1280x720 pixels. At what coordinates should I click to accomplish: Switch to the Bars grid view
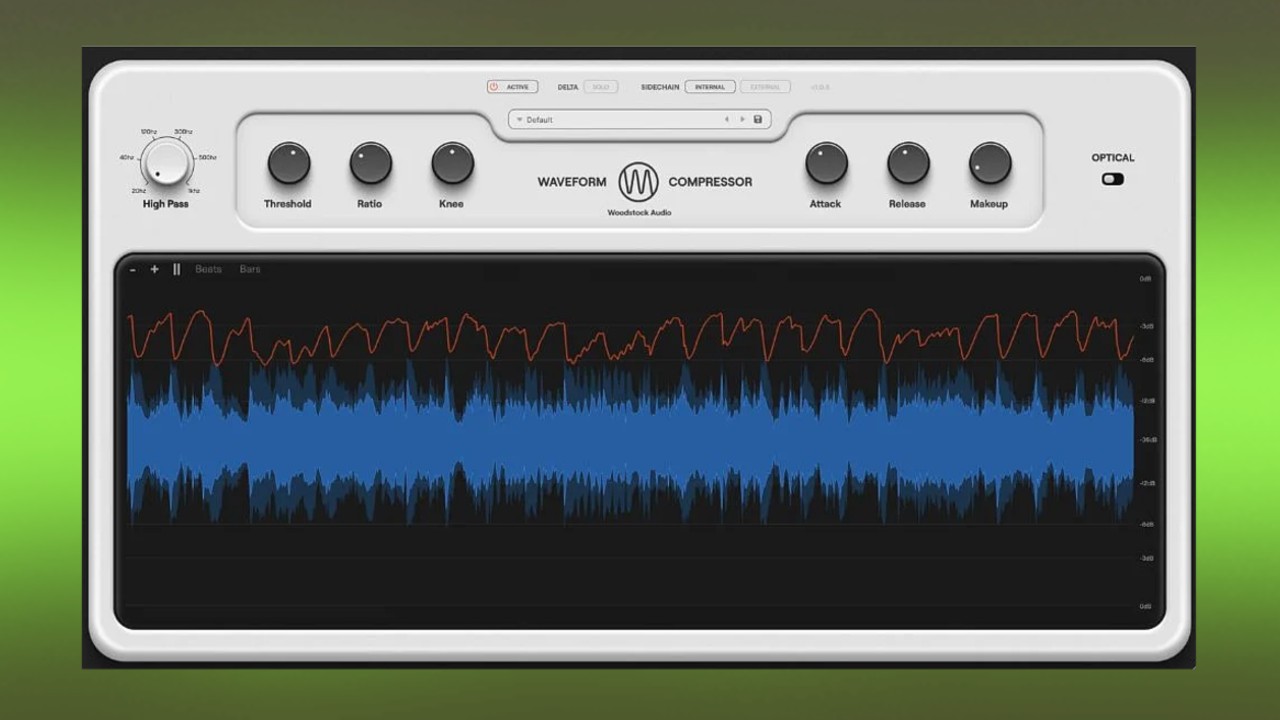(250, 269)
